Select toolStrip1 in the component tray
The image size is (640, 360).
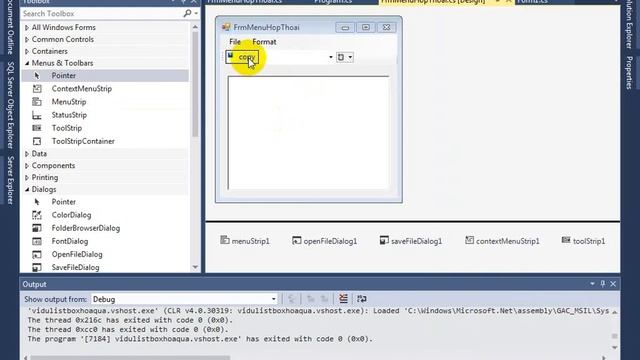tap(583, 241)
